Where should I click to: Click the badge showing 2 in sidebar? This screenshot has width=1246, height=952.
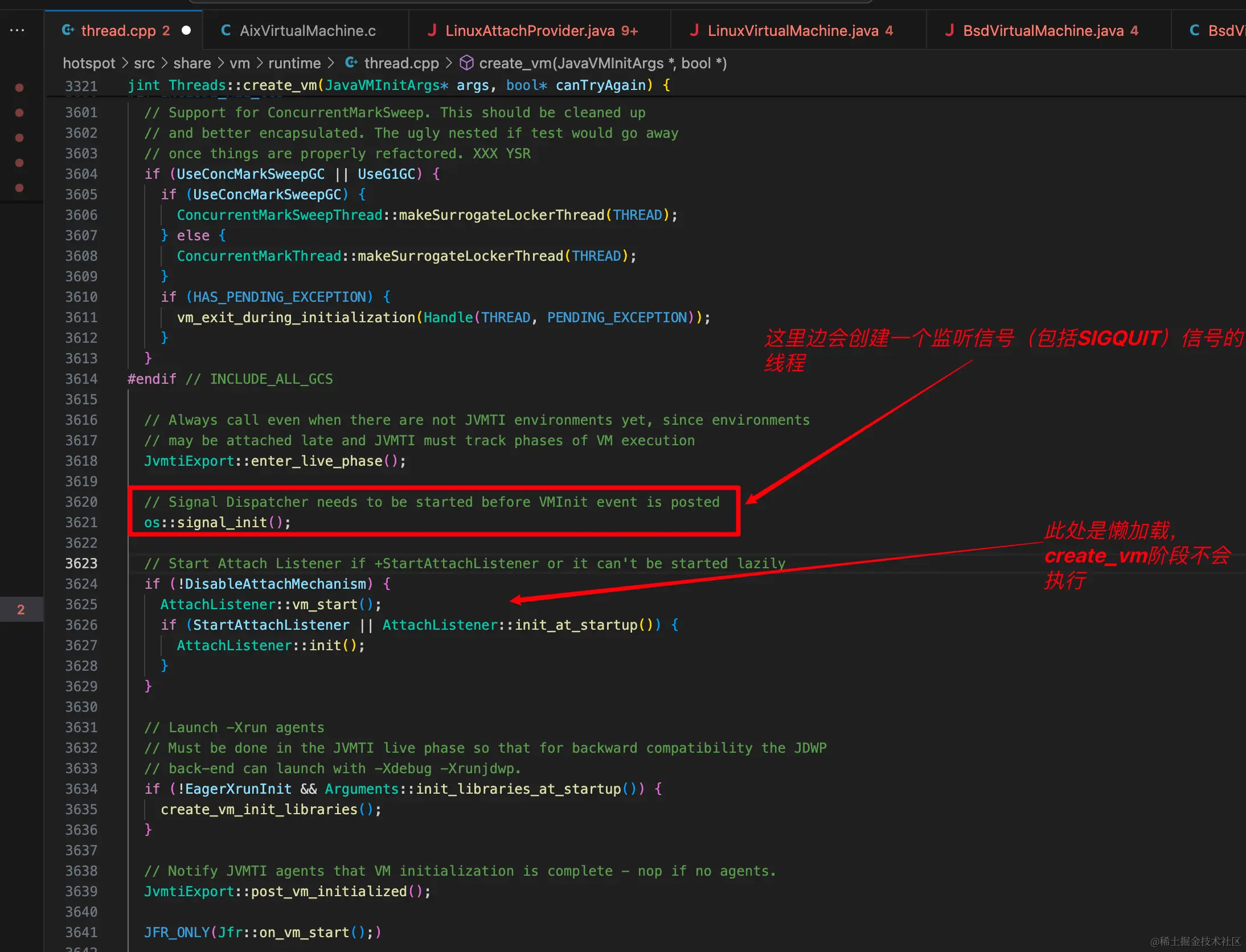click(21, 610)
